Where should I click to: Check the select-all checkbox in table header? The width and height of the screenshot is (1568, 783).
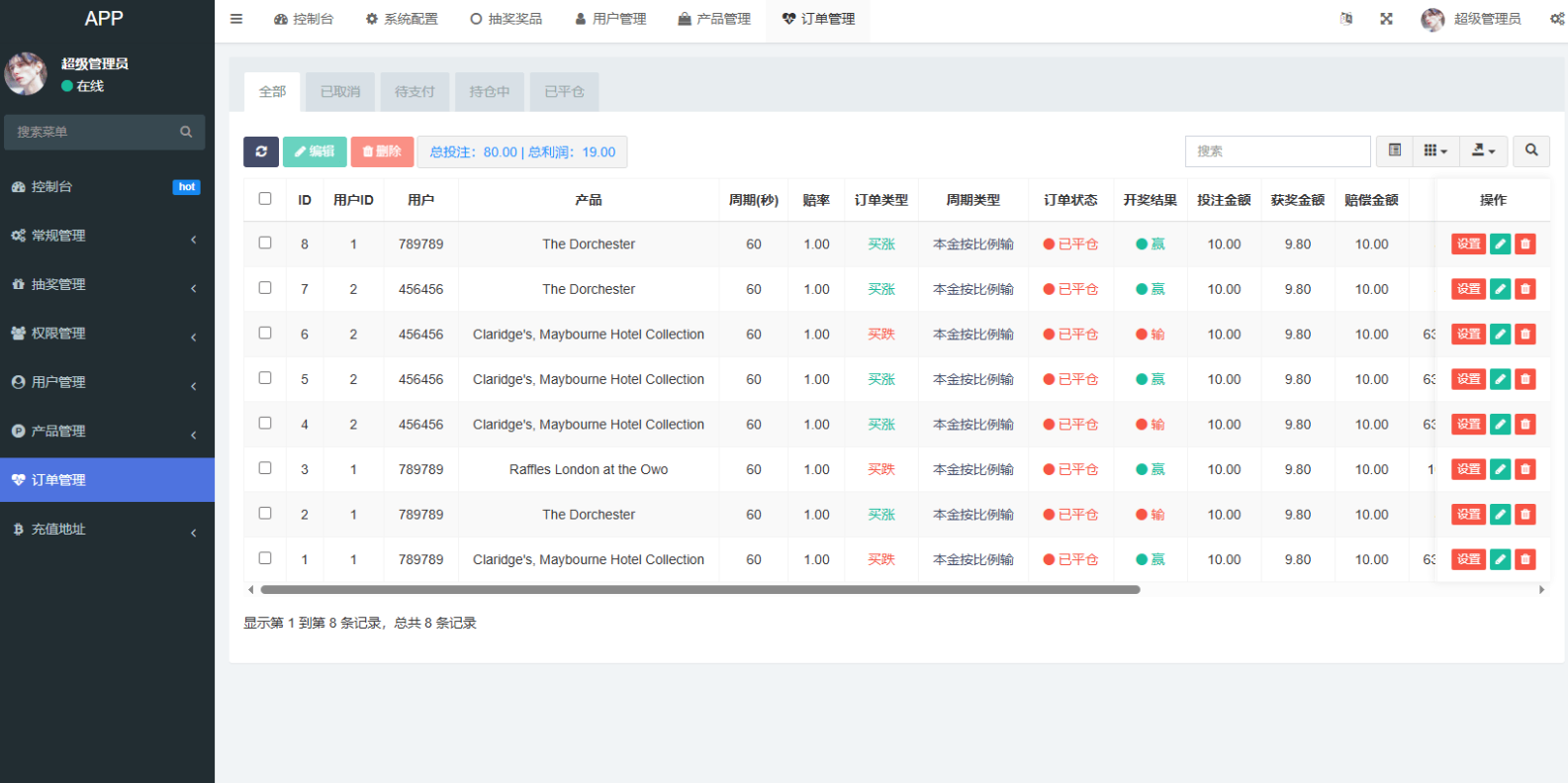coord(265,199)
